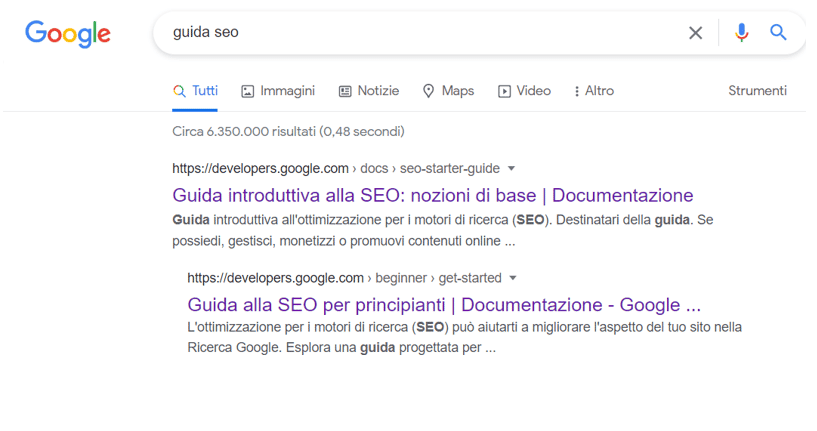Open the Strumenti search tools
Viewport: 817px width, 431px height.
tap(757, 91)
